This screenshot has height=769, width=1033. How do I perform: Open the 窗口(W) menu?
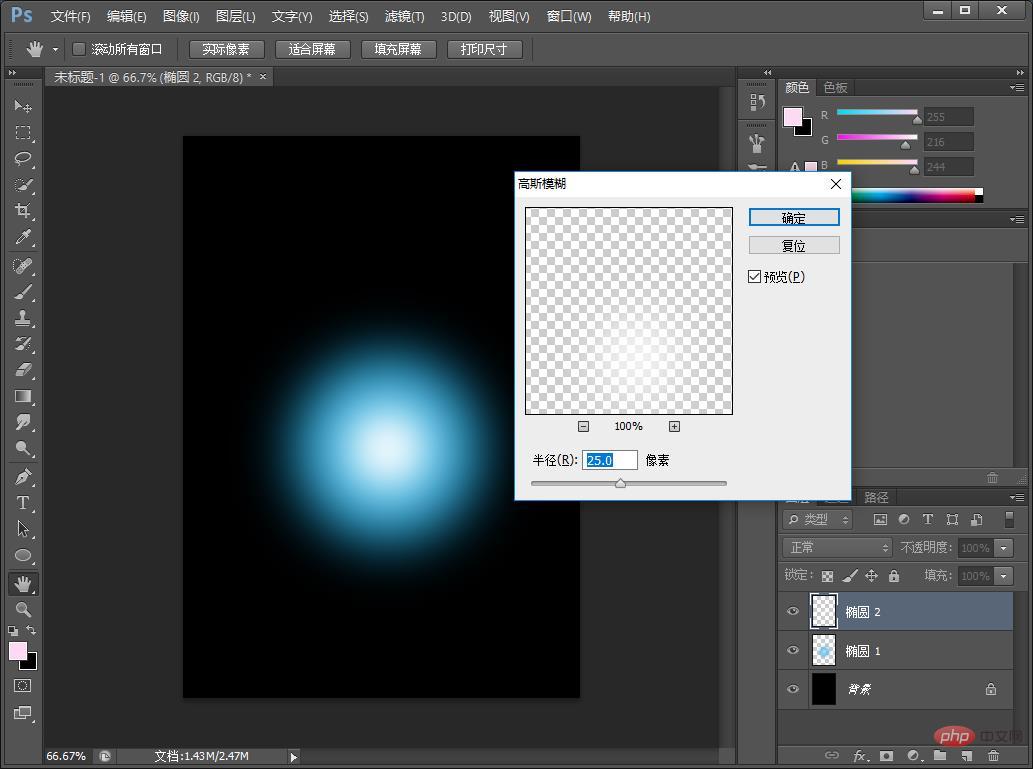click(x=569, y=16)
